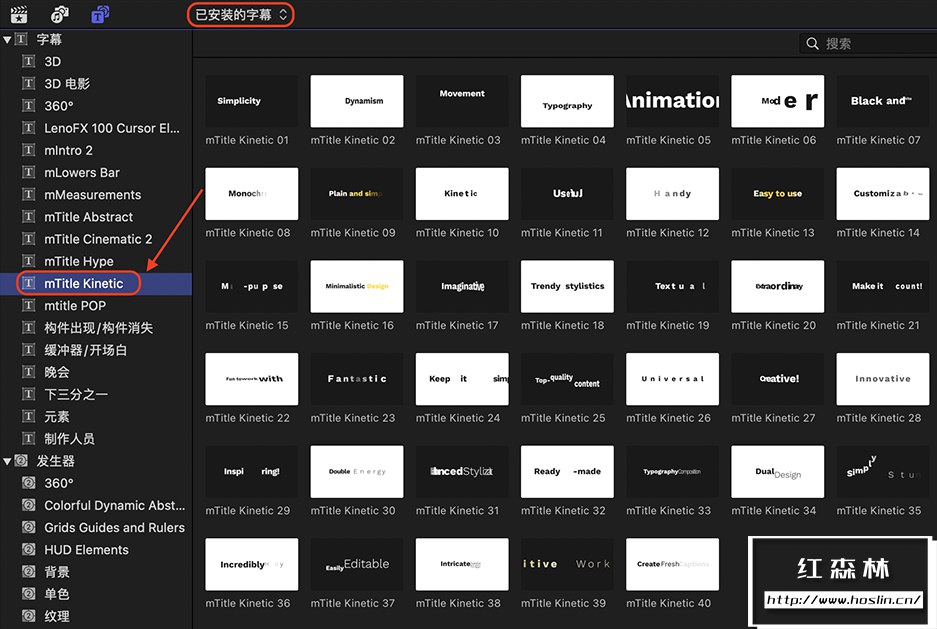Select the mTitle Kinetic 16 Minimalistic Design thumbnail
The height and width of the screenshot is (629, 937).
357,286
